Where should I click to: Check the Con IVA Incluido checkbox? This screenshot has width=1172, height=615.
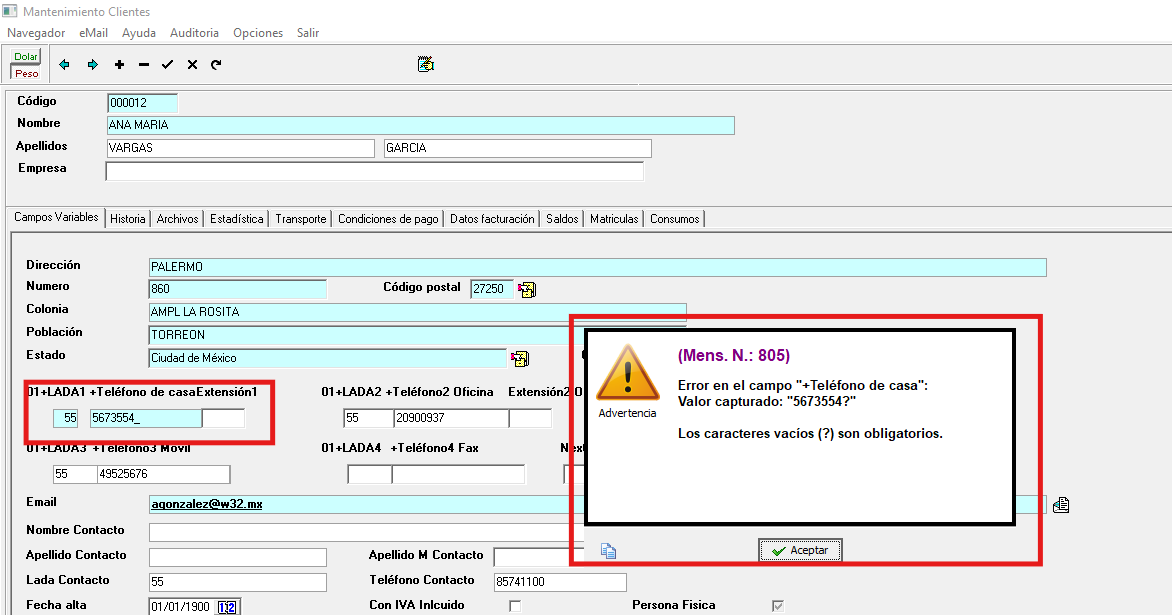[515, 606]
